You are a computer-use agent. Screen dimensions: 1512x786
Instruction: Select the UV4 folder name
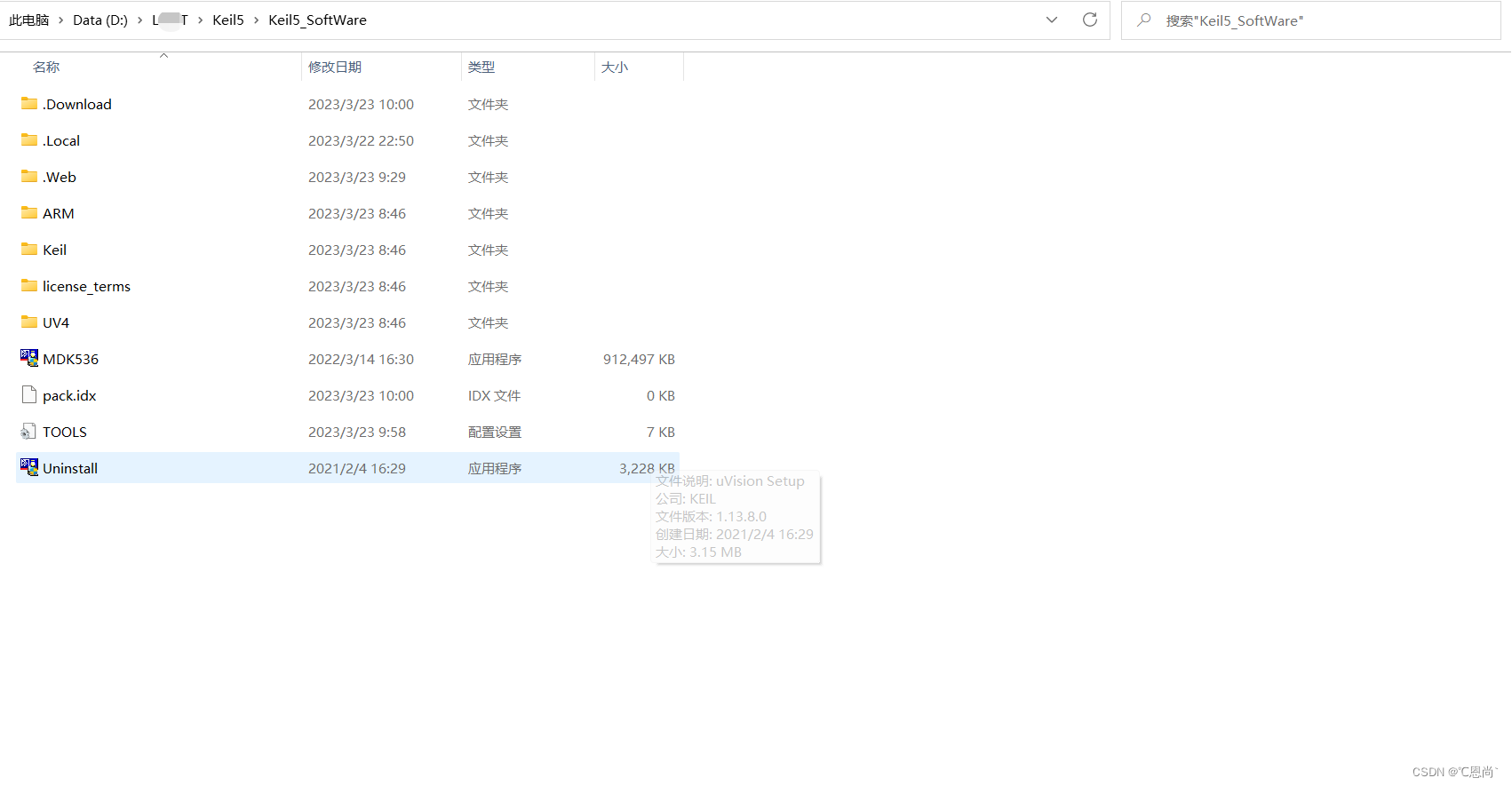[56, 322]
